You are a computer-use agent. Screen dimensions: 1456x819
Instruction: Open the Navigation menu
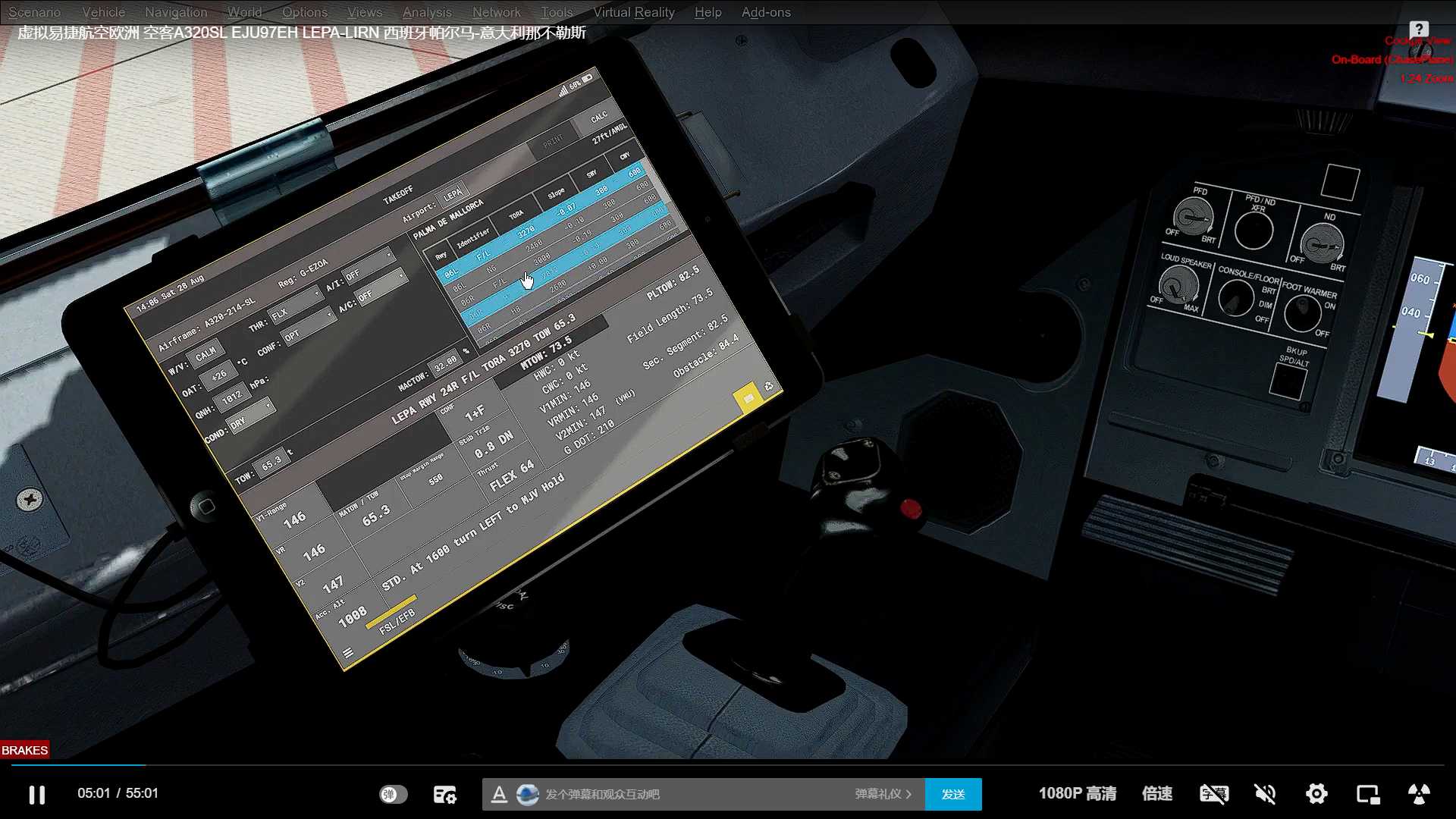coord(176,12)
